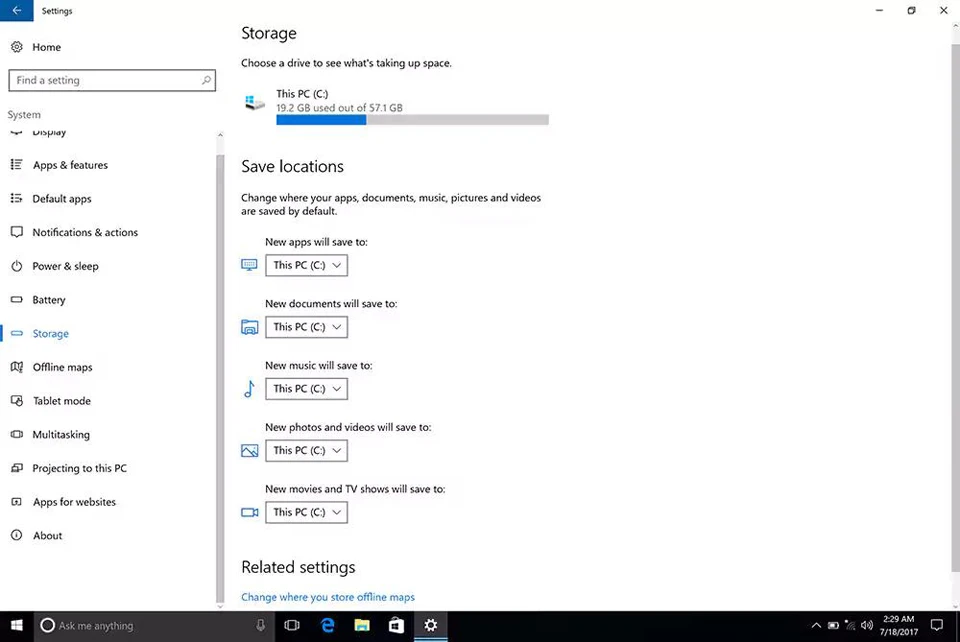
Task: Click the Power & sleep power icon
Action: coord(17,266)
